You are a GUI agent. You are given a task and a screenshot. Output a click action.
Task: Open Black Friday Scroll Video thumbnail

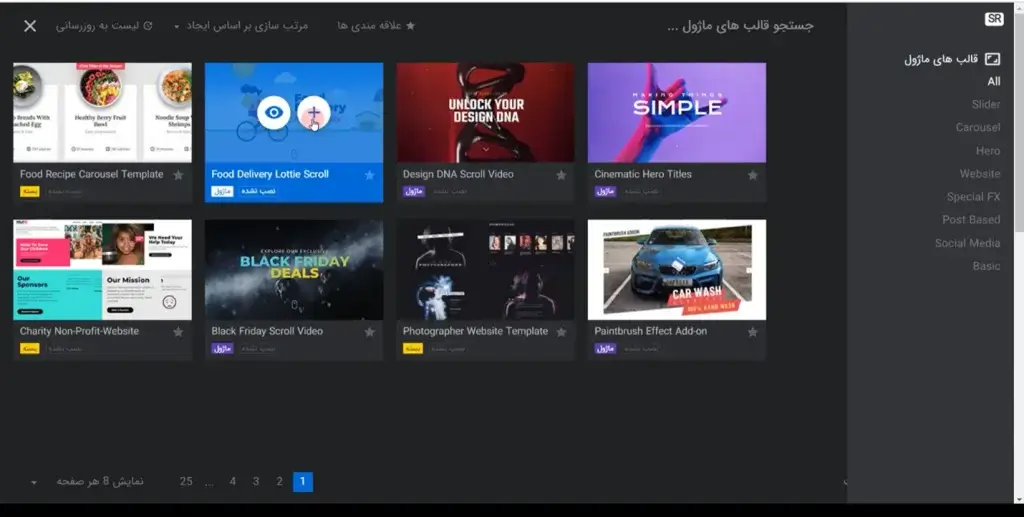point(294,270)
